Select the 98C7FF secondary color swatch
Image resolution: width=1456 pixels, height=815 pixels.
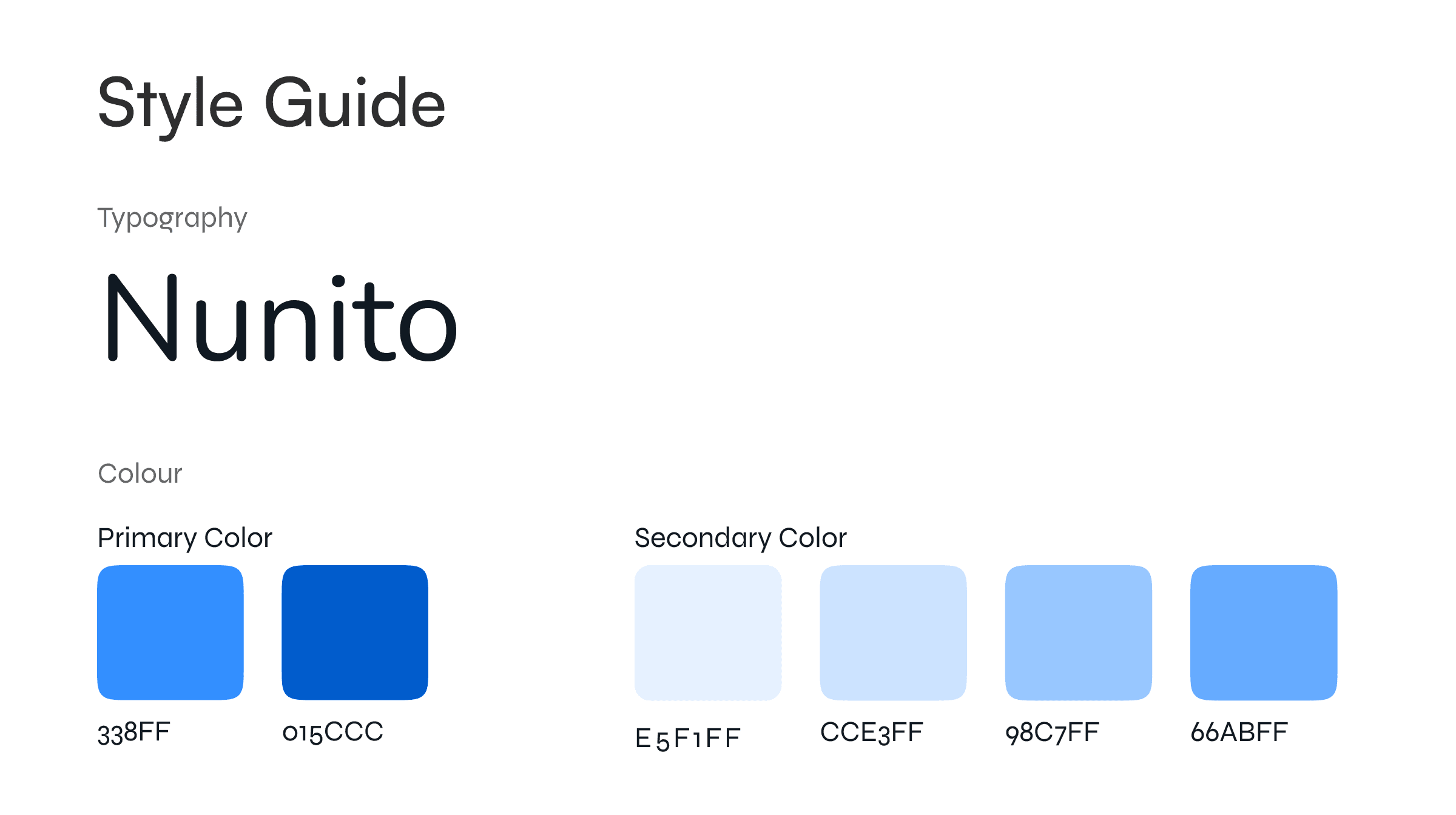pyautogui.click(x=1079, y=632)
